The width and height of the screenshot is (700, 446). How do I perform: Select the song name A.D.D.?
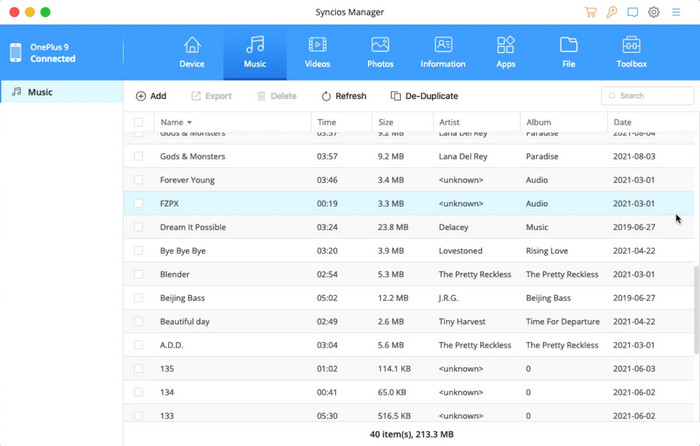point(171,345)
